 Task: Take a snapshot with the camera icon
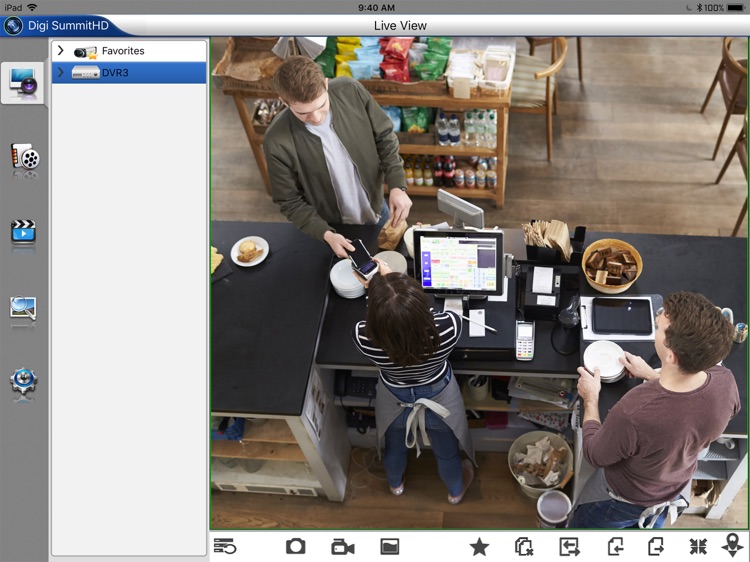coord(295,546)
